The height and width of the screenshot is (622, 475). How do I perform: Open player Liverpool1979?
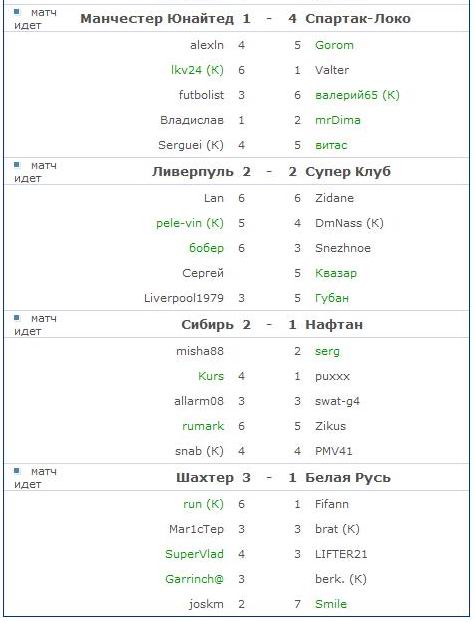[184, 298]
